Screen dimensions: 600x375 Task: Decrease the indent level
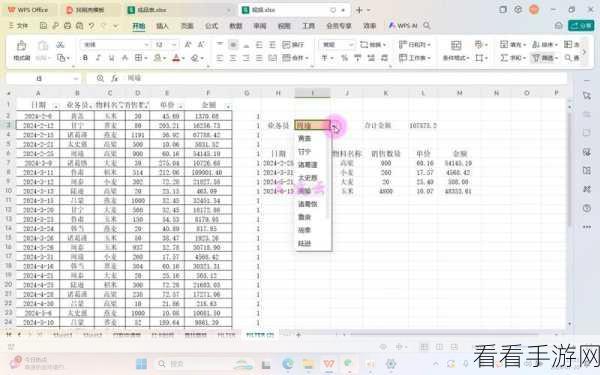click(259, 45)
